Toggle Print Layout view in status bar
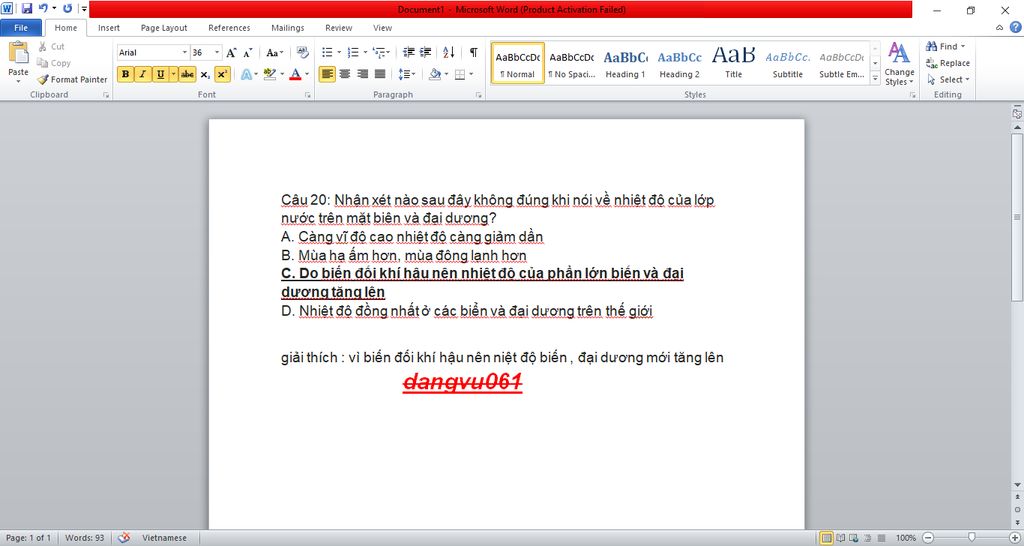1024x546 pixels. point(826,538)
